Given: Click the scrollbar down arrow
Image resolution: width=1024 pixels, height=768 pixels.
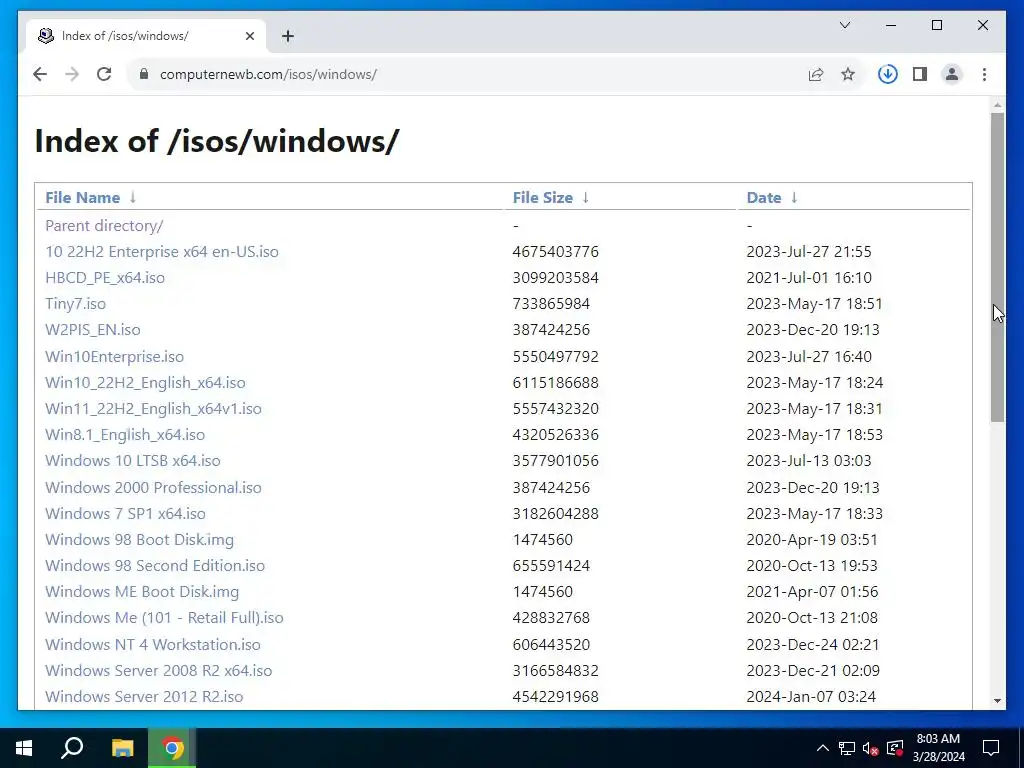Looking at the screenshot, I should 997,701.
